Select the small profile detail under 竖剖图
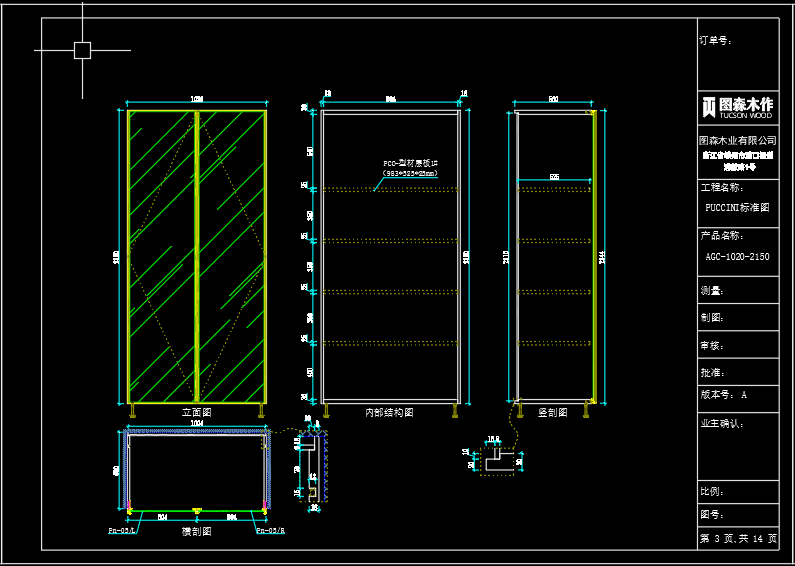Image resolution: width=795 pixels, height=566 pixels. point(497,461)
